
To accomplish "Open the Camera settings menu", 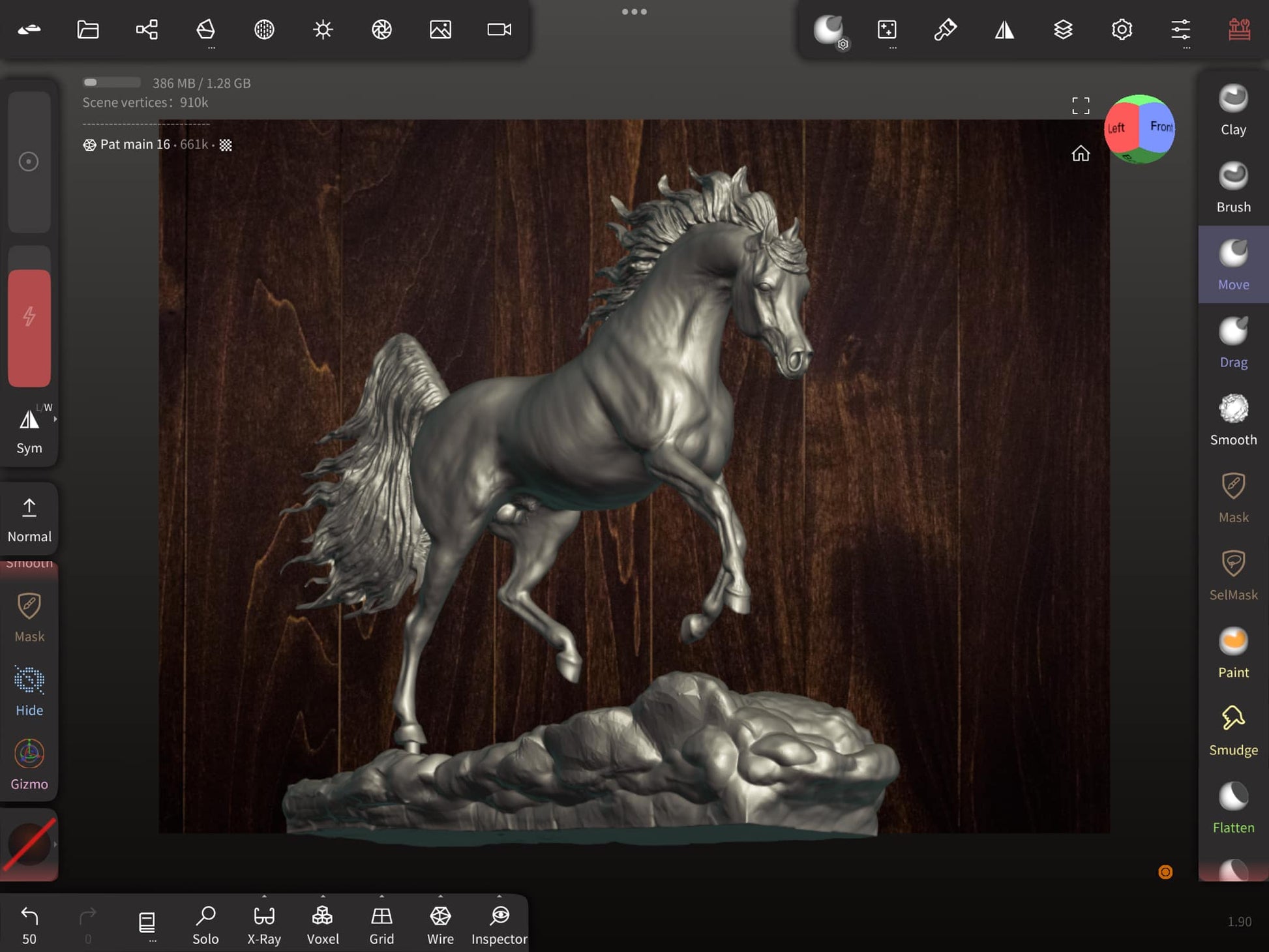I will tap(499, 29).
